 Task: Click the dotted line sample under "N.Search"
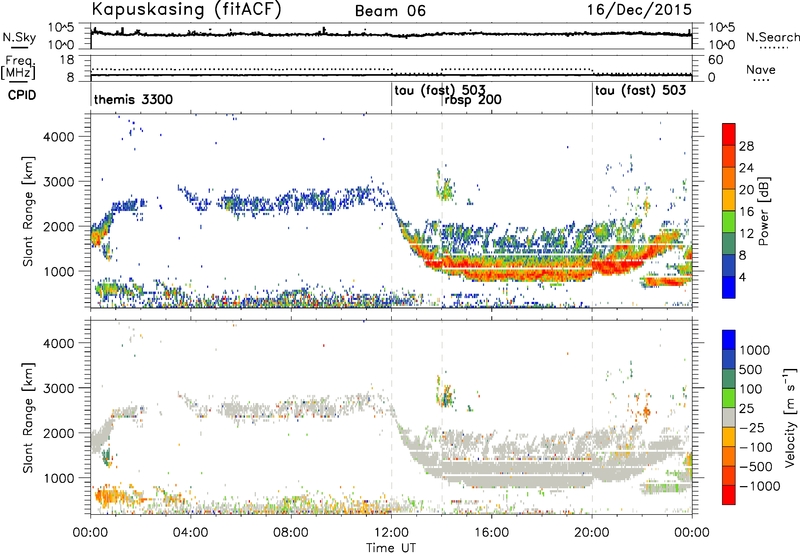773,48
